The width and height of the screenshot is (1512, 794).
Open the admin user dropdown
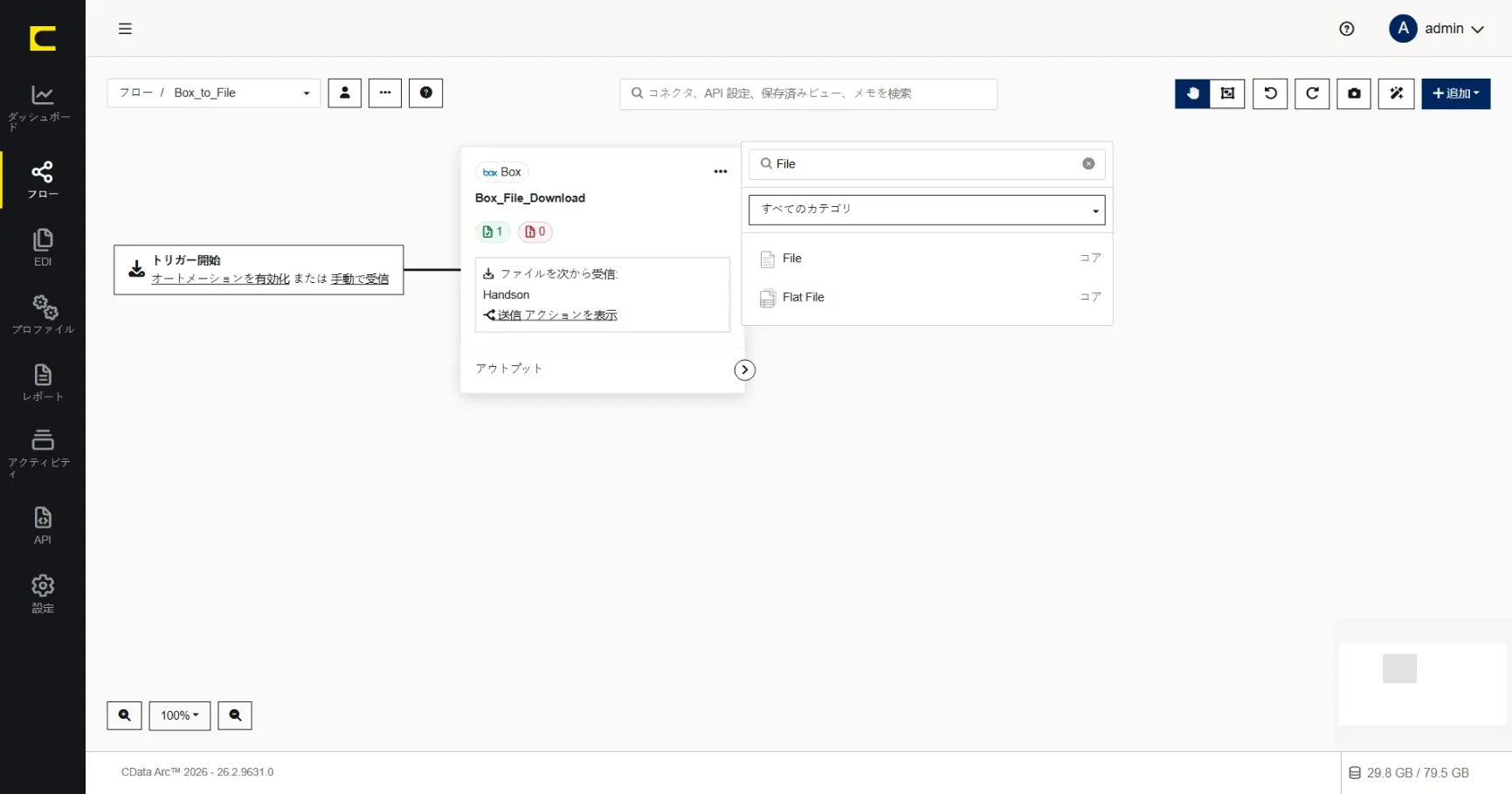pos(1437,29)
